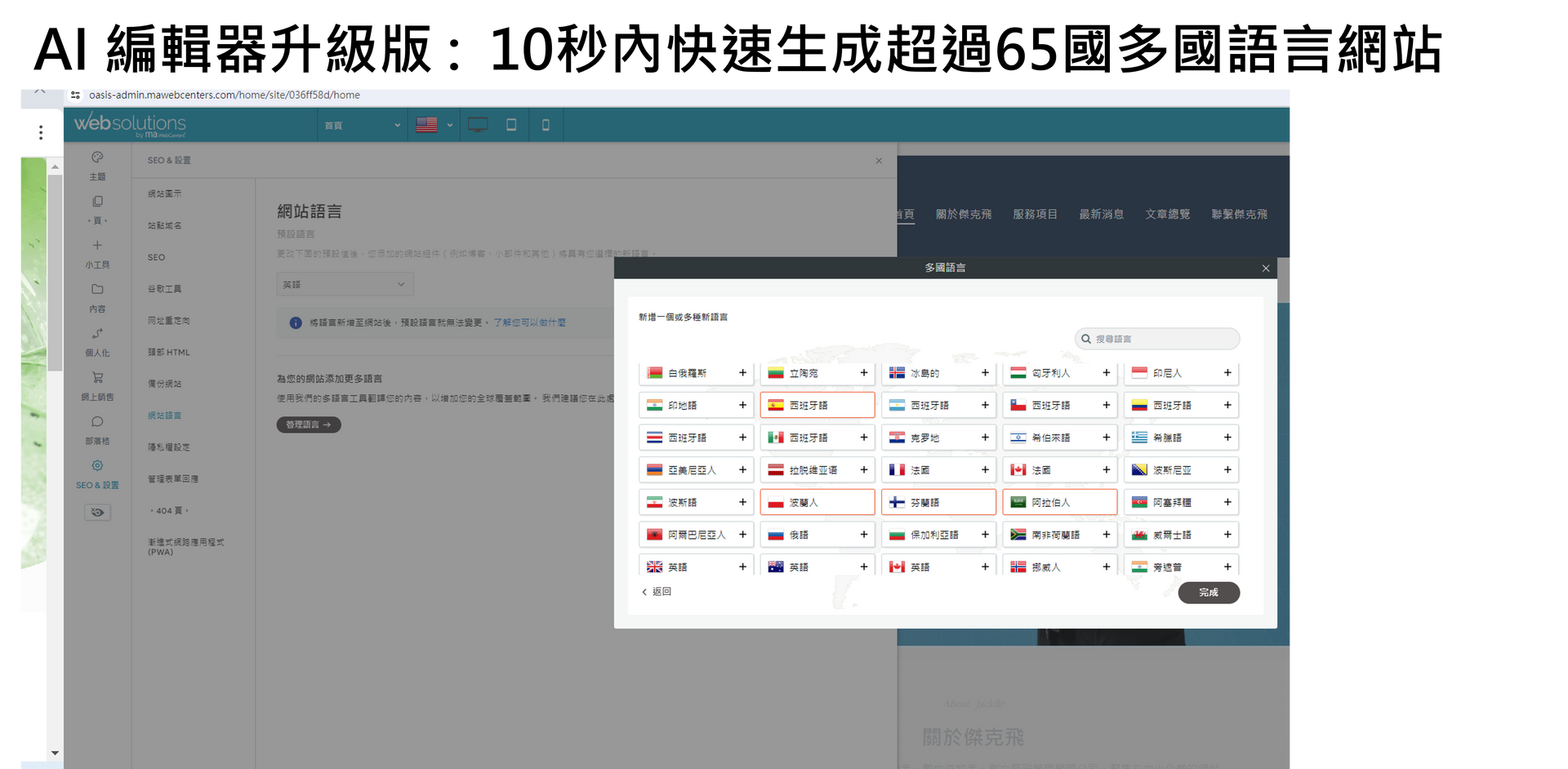Click 服務項目 in the site navigation
1568x769 pixels.
click(1035, 214)
